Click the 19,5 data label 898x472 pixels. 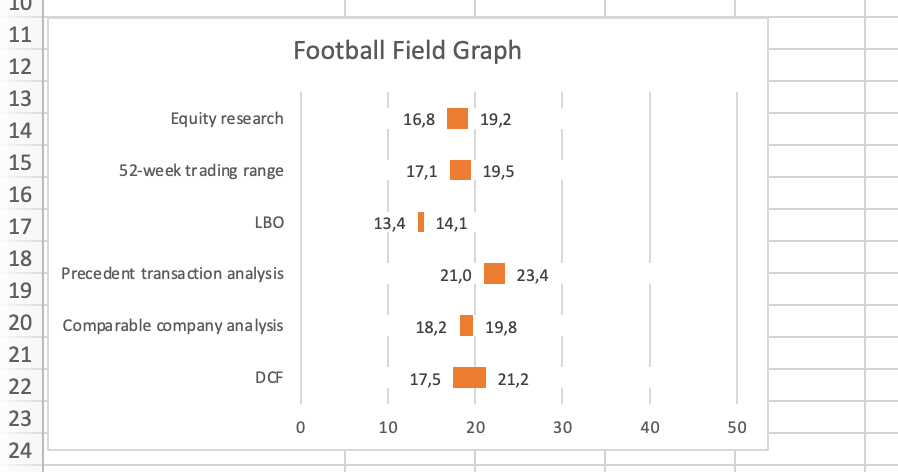tap(497, 172)
